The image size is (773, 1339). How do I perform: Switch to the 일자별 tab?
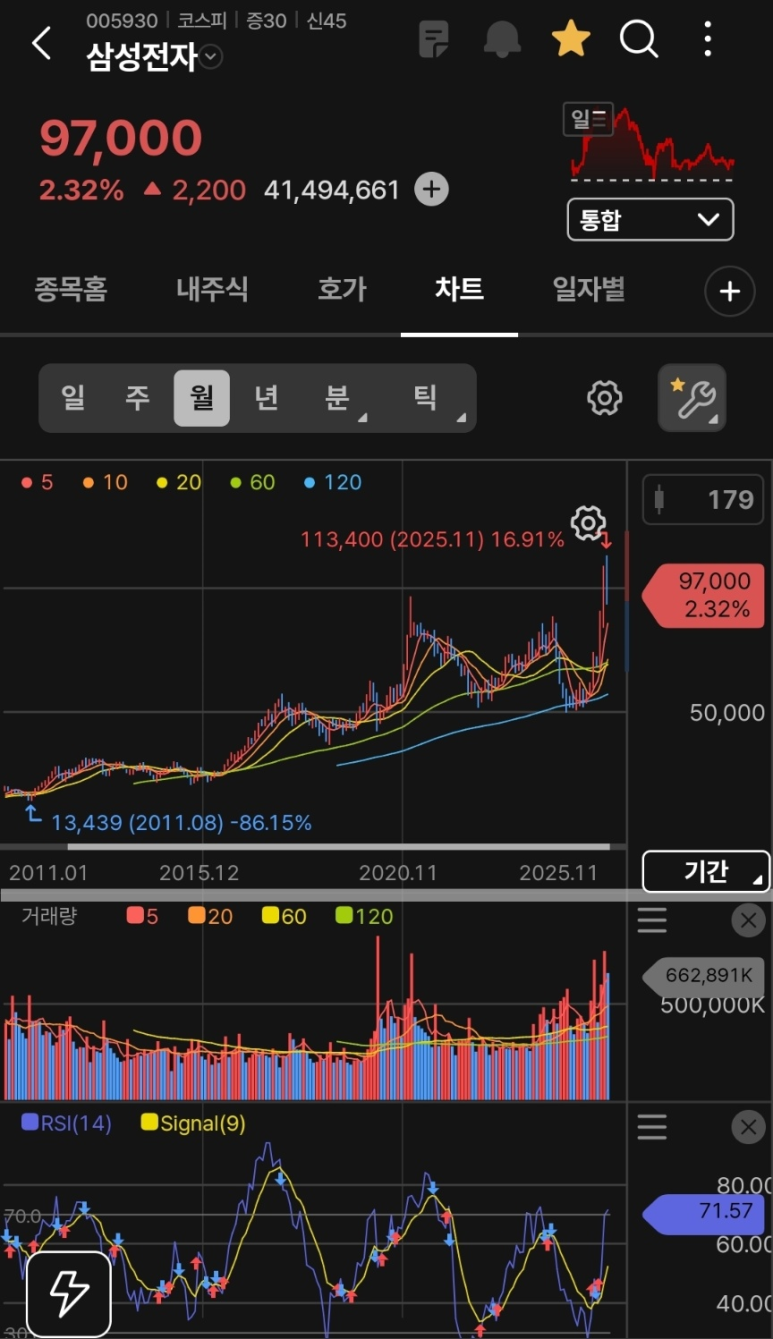(589, 290)
